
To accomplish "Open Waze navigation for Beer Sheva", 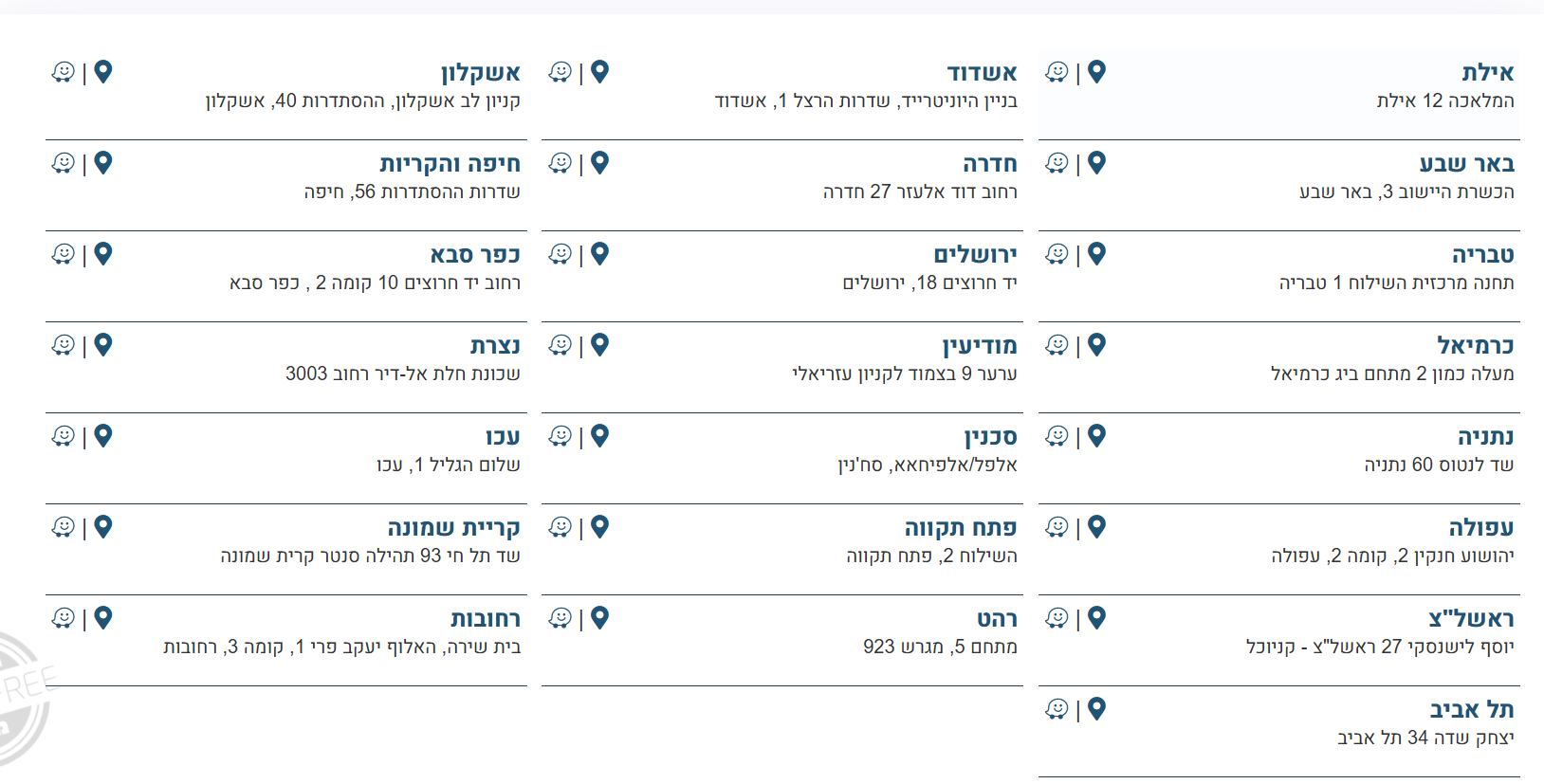I will (1056, 162).
